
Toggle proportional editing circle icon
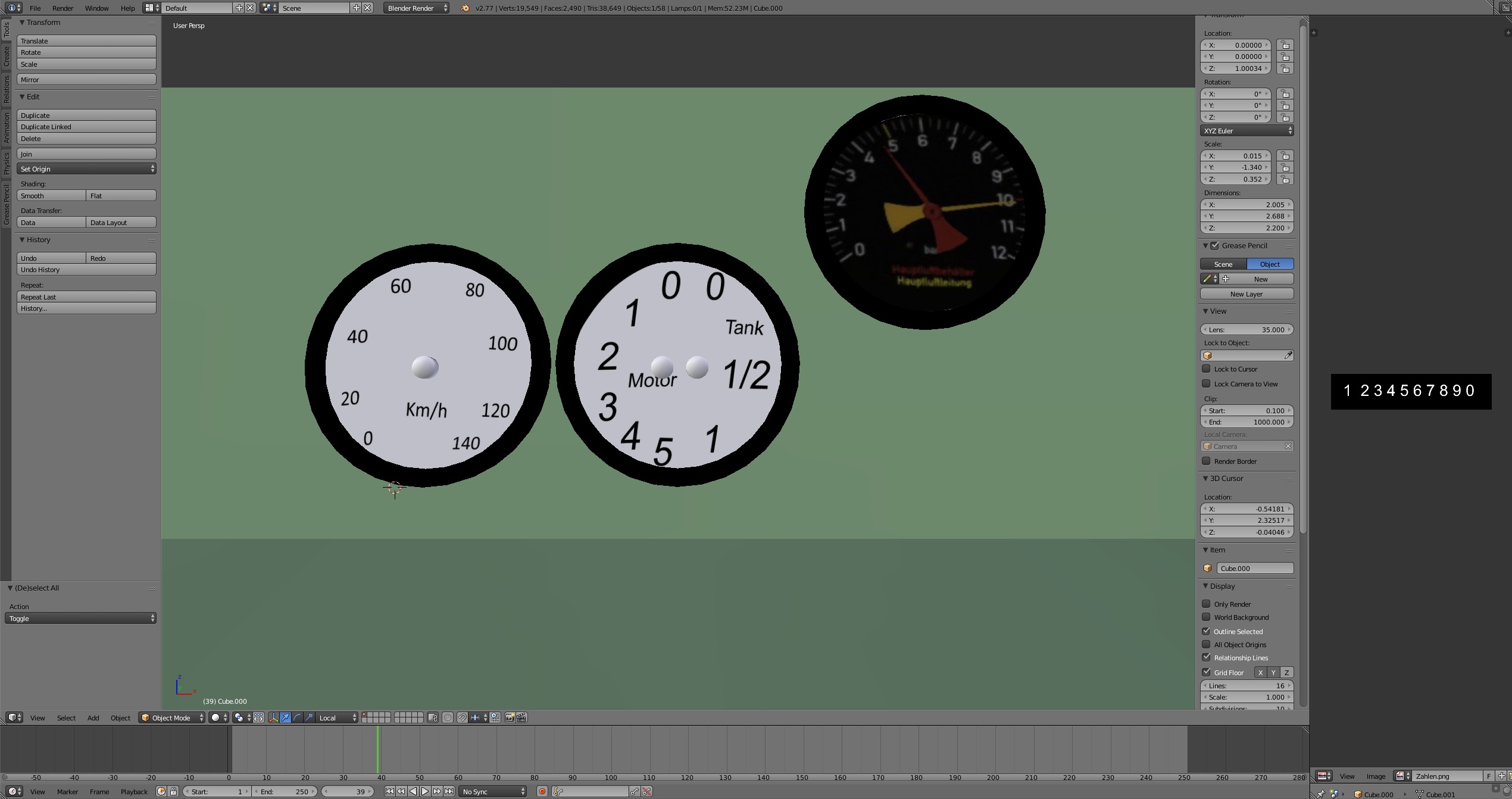(x=448, y=717)
